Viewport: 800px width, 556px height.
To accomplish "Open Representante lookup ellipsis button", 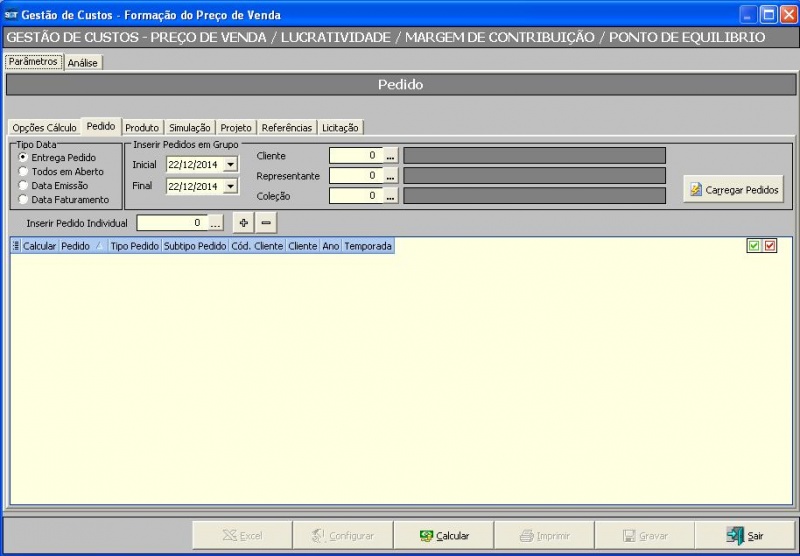I will click(391, 176).
